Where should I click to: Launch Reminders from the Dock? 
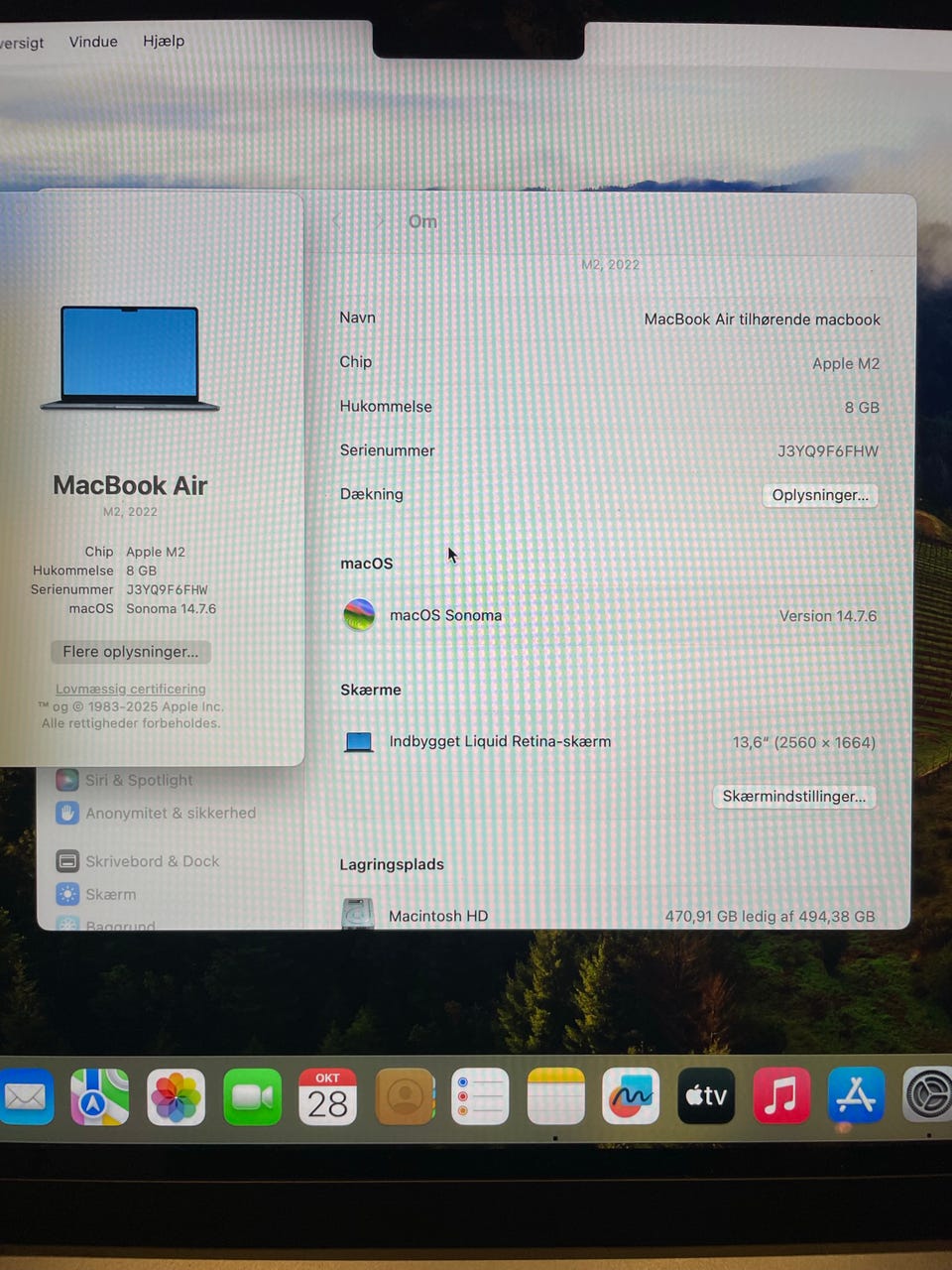pyautogui.click(x=480, y=1096)
